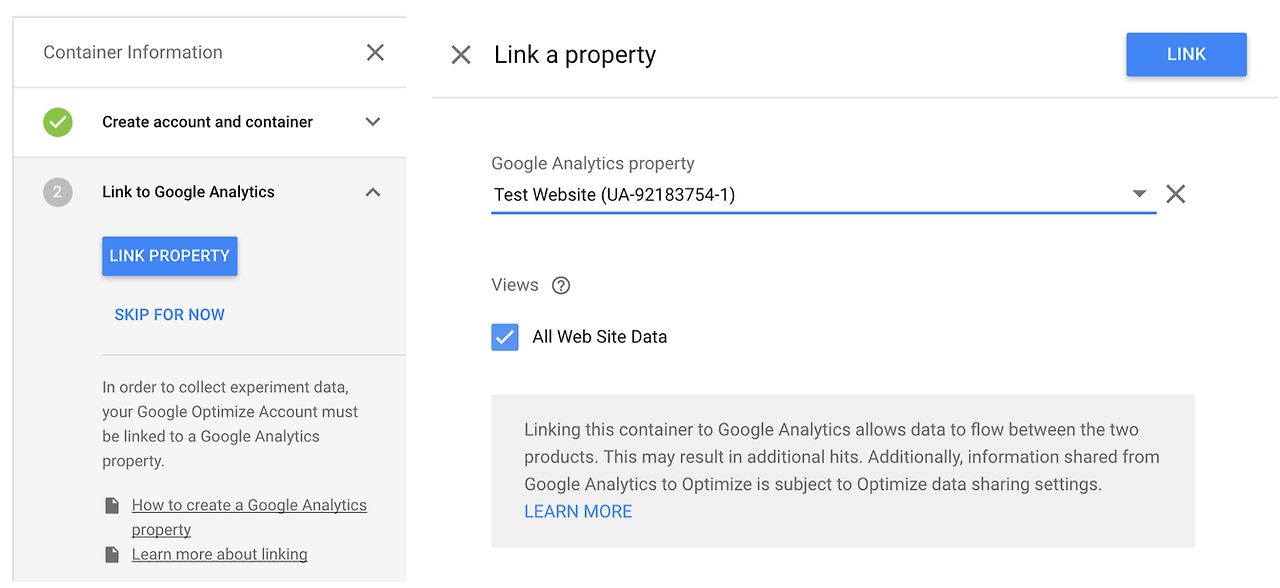Image resolution: width=1280 pixels, height=588 pixels.
Task: Collapse the Link to Google Analytics step
Action: (x=373, y=192)
